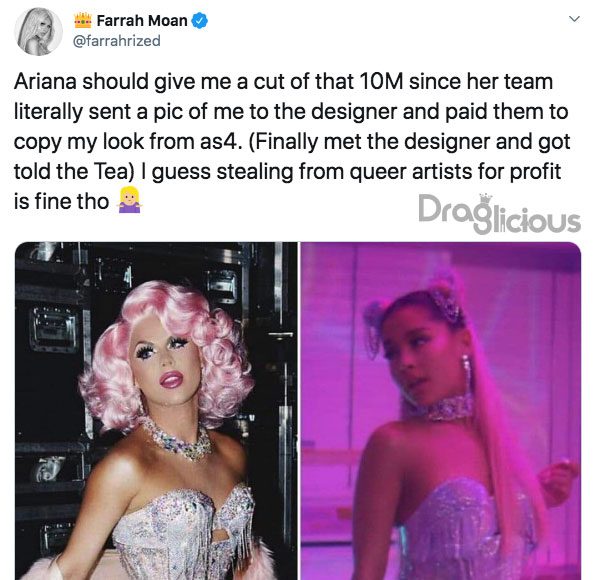Click "as4." in the tweet text
Image resolution: width=596 pixels, height=580 pixels.
(x=220, y=142)
